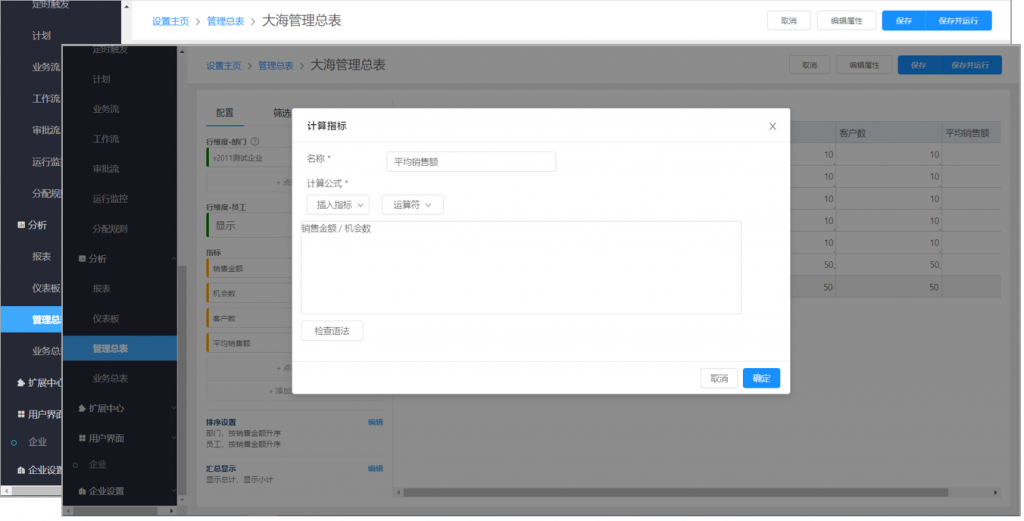1024x521 pixels.
Task: Click the 设置主页 breadcrumb link in front window
Action: point(224,66)
